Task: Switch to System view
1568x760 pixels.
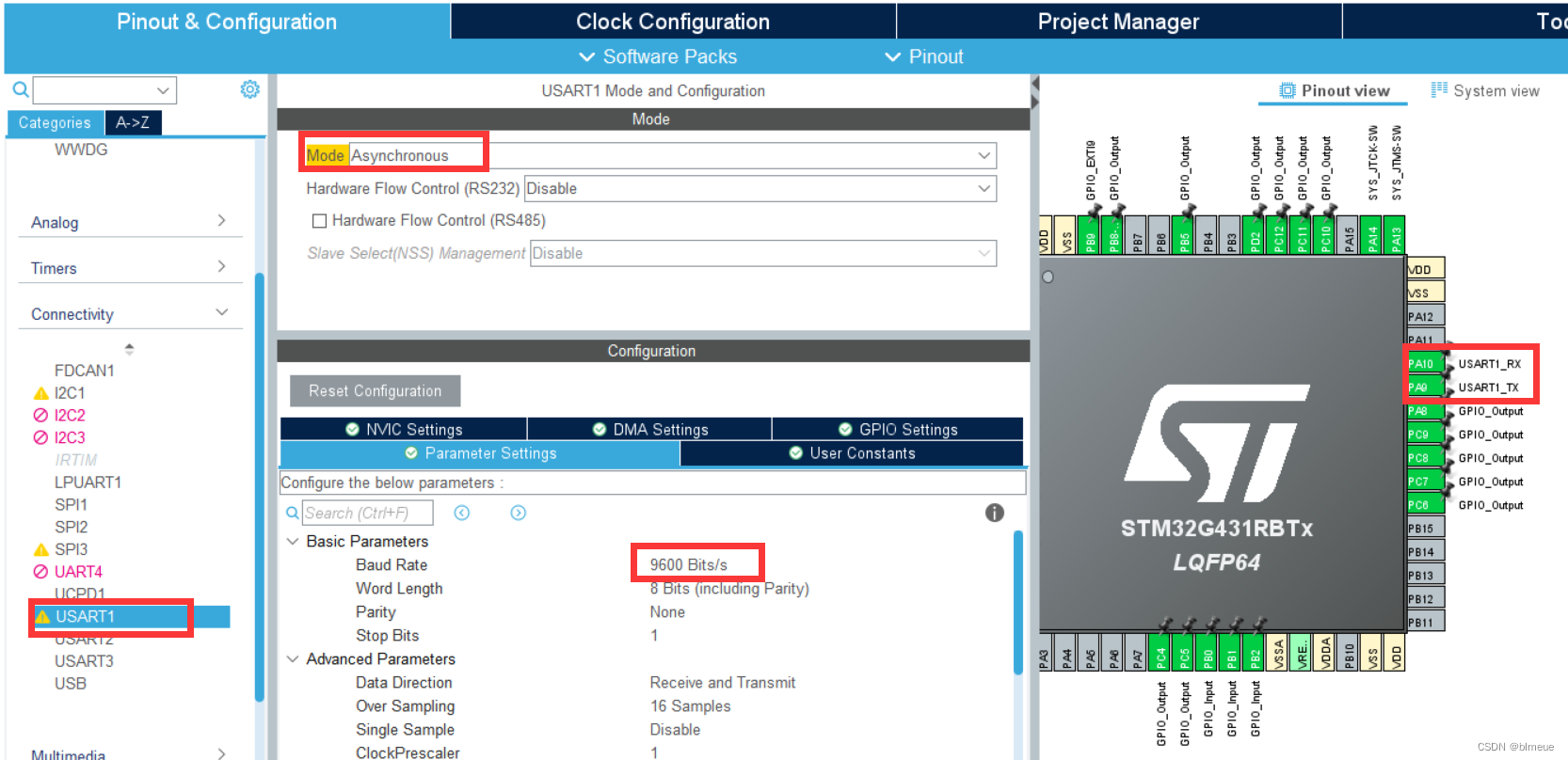Action: pos(1485,90)
